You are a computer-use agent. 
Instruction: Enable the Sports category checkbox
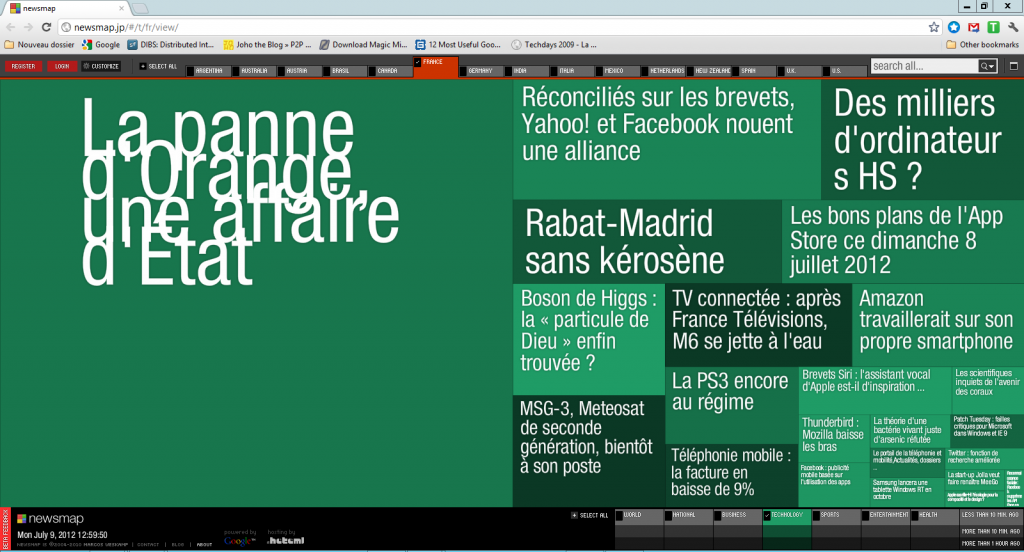816,515
